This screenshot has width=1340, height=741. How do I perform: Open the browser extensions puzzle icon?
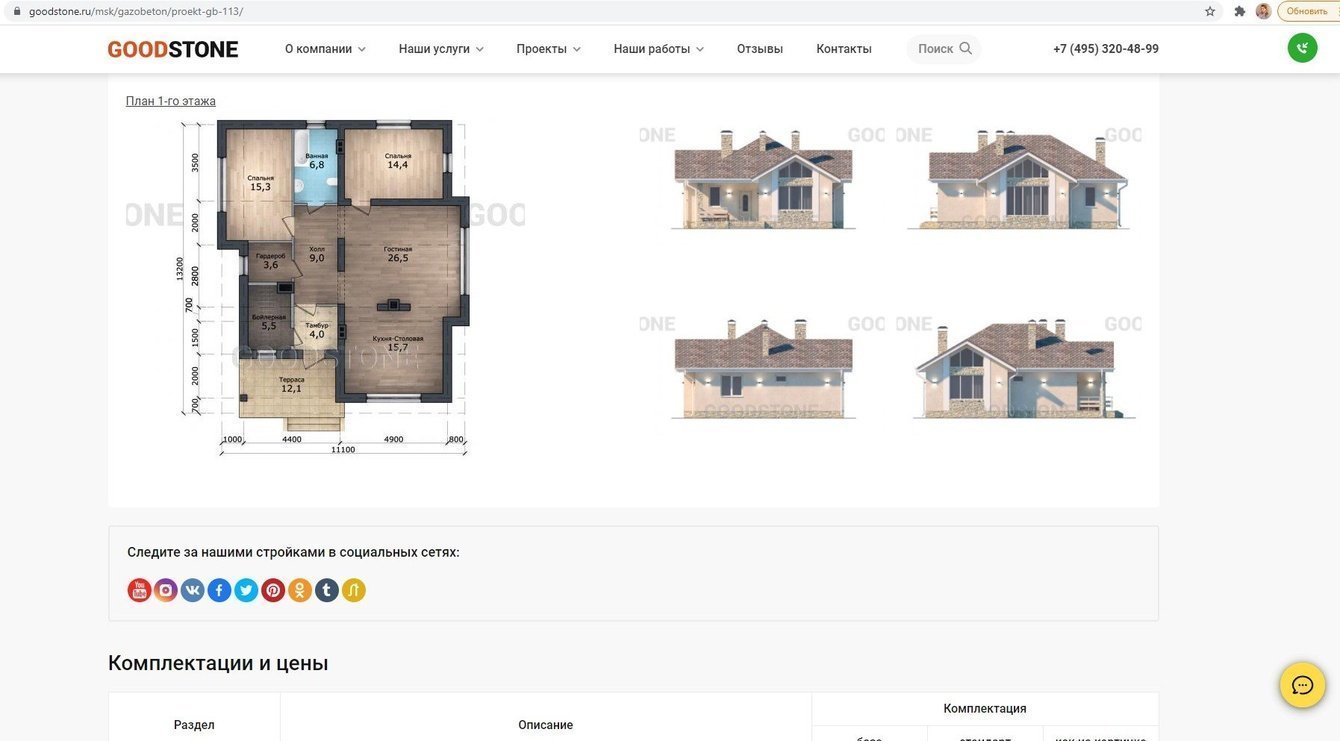click(1240, 11)
